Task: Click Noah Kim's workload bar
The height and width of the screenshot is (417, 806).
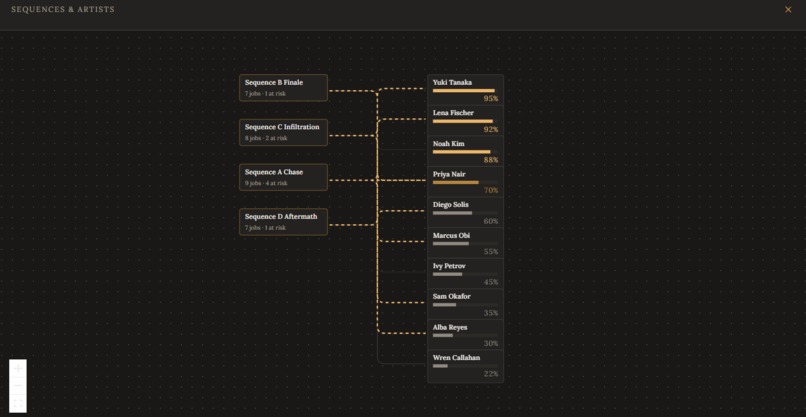Action: point(465,152)
